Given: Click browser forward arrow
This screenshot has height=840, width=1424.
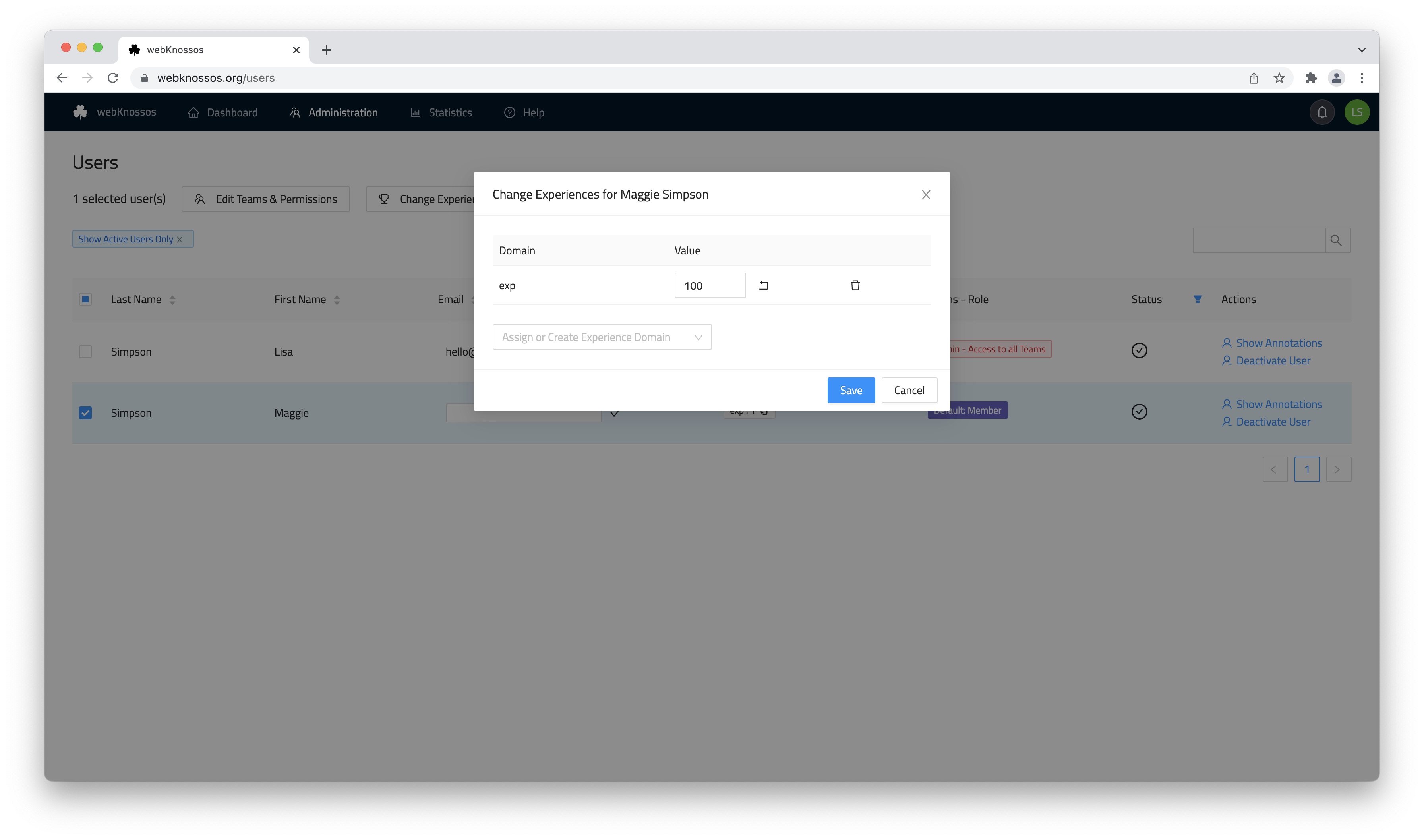Looking at the screenshot, I should pyautogui.click(x=87, y=78).
